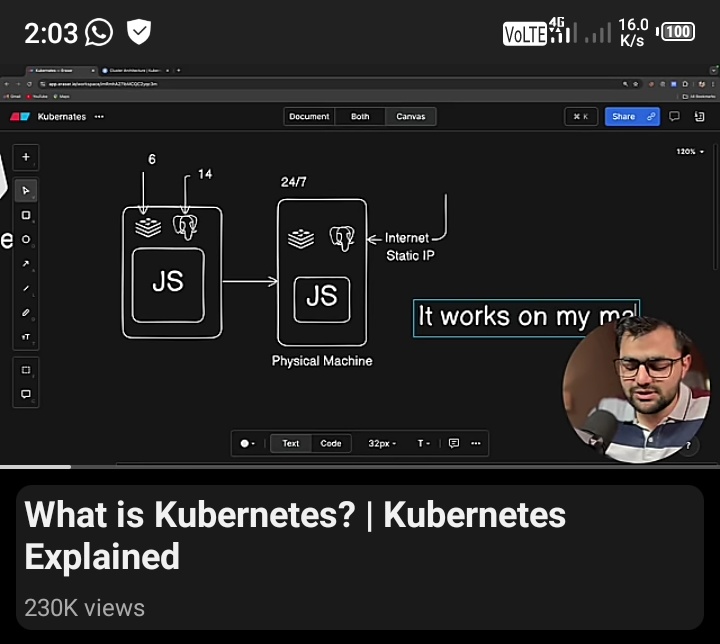This screenshot has height=644, width=720.
Task: Open the 120% zoom dropdown
Action: click(x=690, y=152)
